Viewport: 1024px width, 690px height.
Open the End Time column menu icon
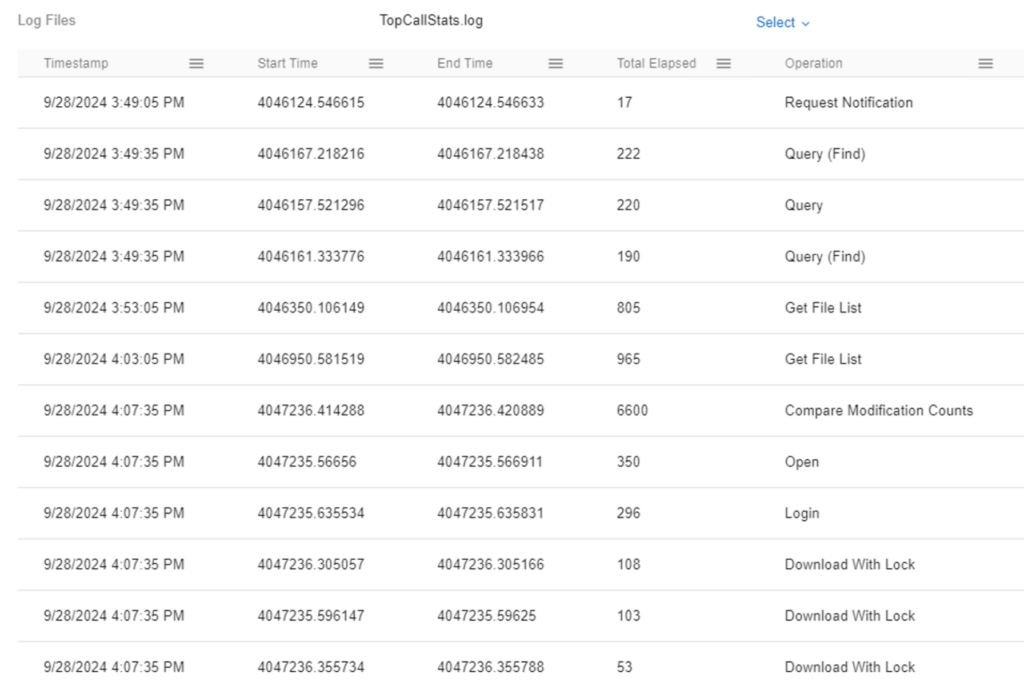pos(556,63)
